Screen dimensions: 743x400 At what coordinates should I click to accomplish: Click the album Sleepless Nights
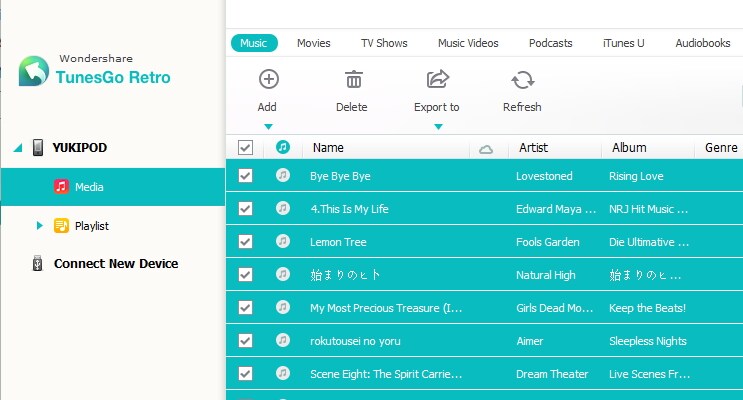tap(648, 341)
